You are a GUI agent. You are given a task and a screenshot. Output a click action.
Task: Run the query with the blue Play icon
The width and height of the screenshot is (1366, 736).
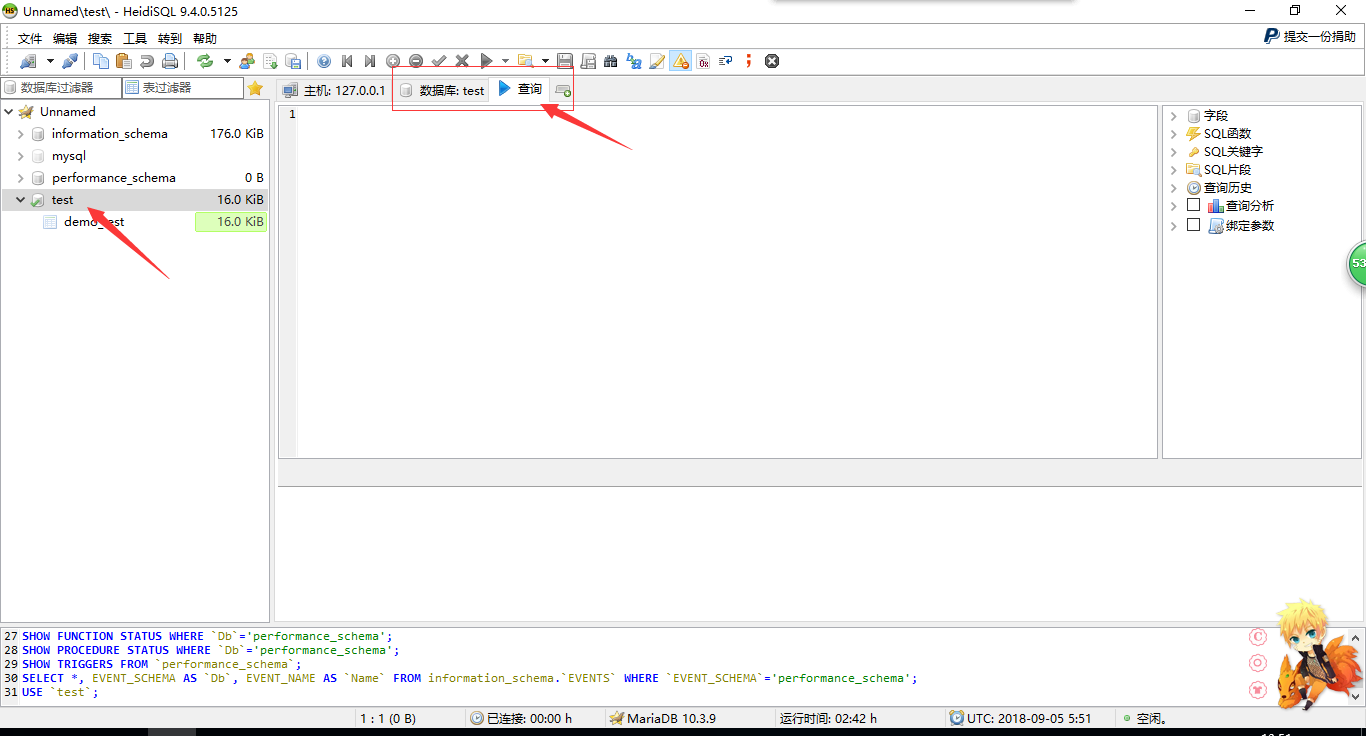point(484,61)
